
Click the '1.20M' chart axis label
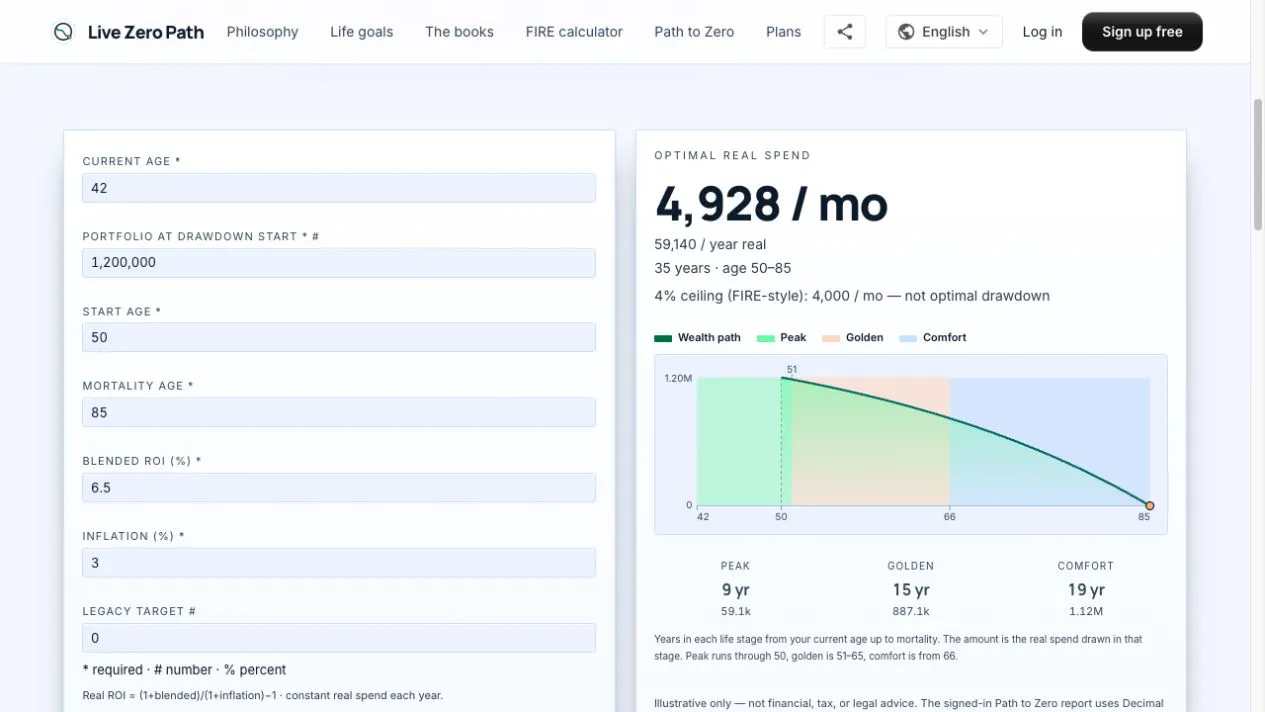point(678,378)
